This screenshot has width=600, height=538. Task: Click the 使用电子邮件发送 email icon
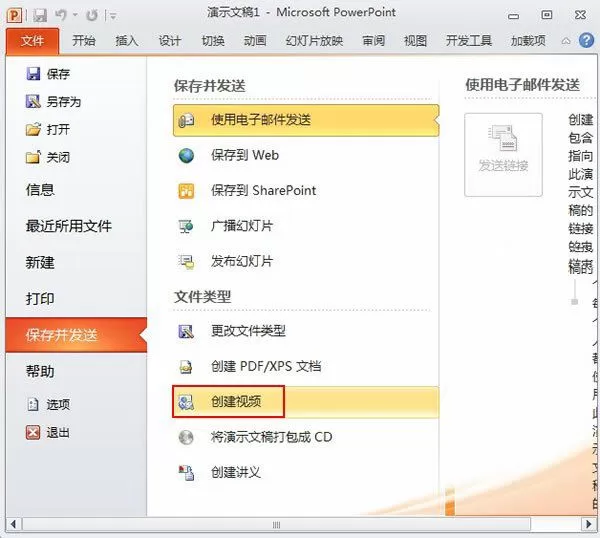[x=186, y=121]
